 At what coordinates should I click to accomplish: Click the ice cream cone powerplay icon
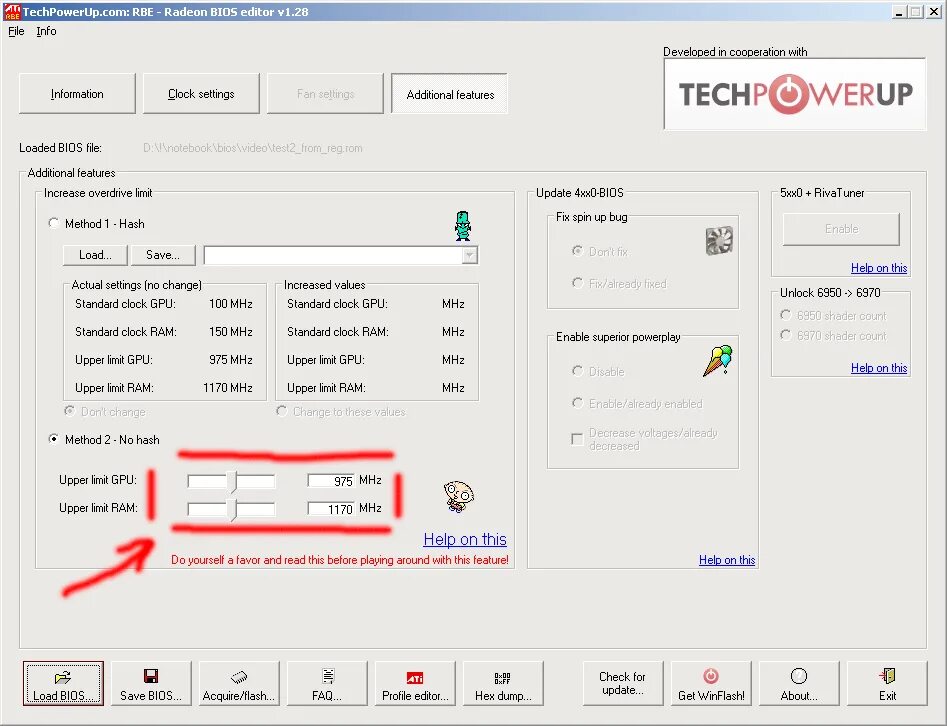coord(717,361)
